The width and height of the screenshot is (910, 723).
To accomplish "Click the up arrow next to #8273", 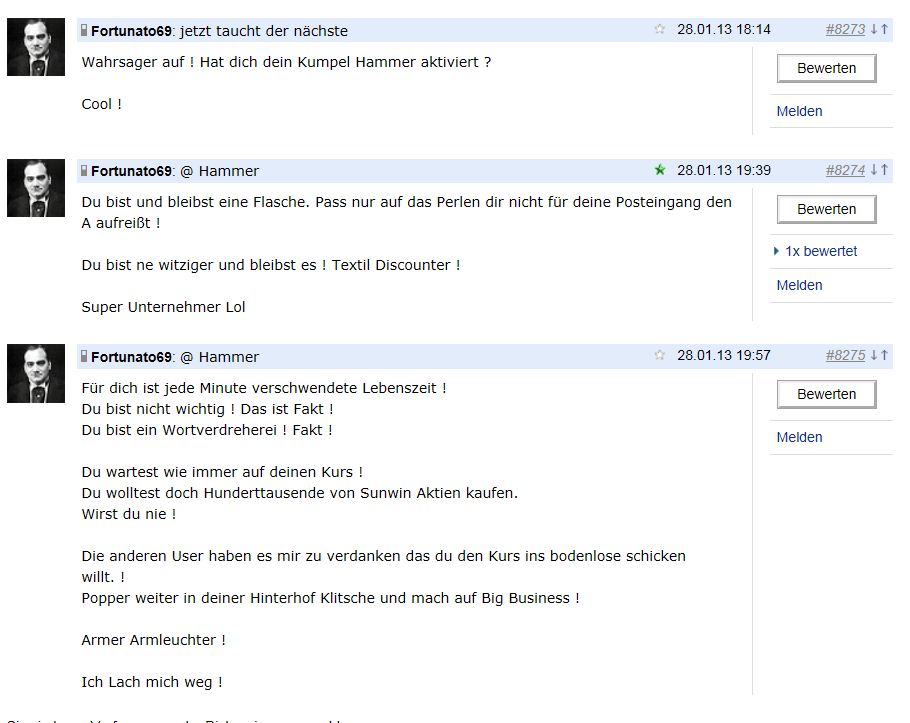I will 884,29.
